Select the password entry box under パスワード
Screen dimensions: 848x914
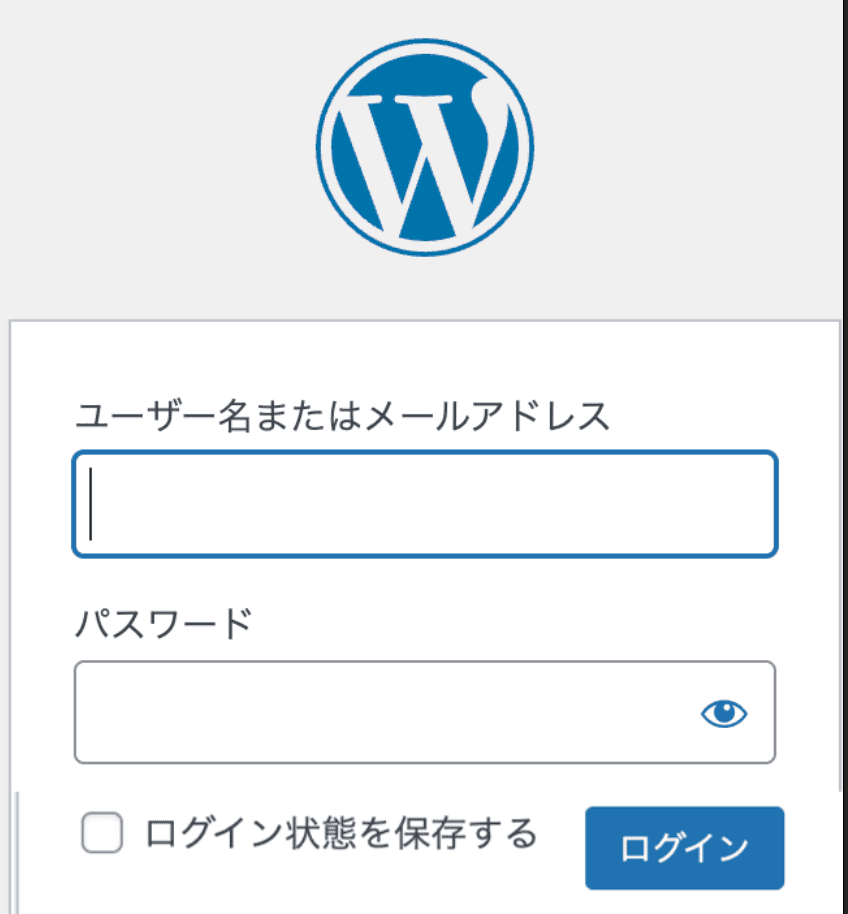380,712
